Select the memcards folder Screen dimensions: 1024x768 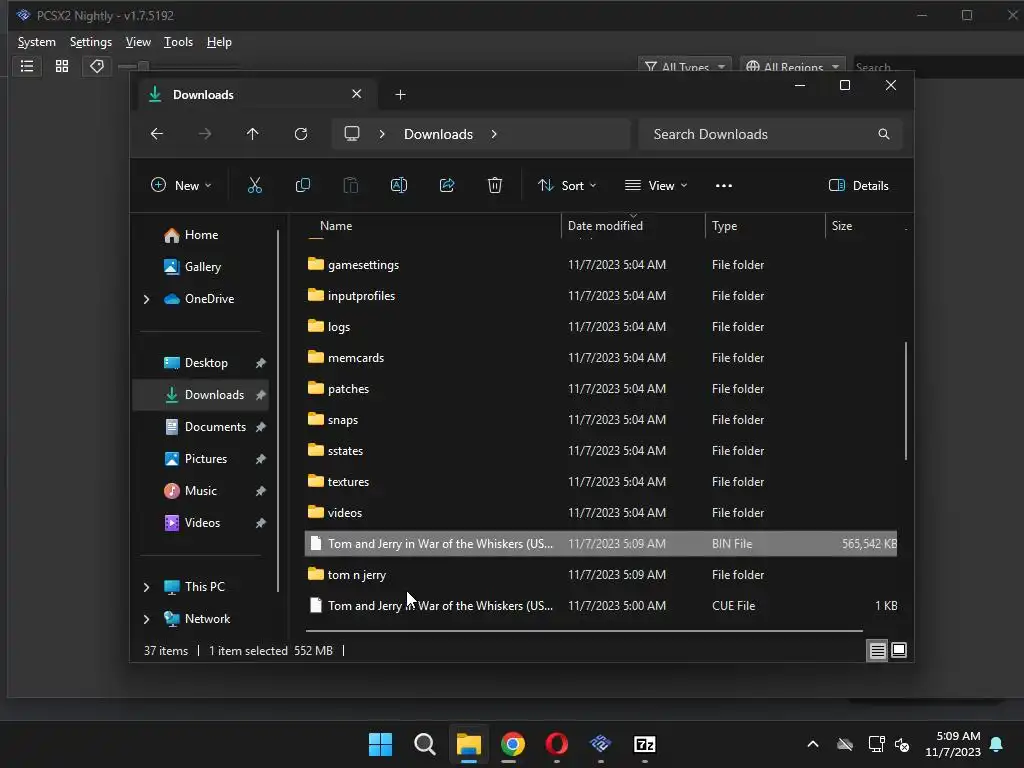pos(601,358)
